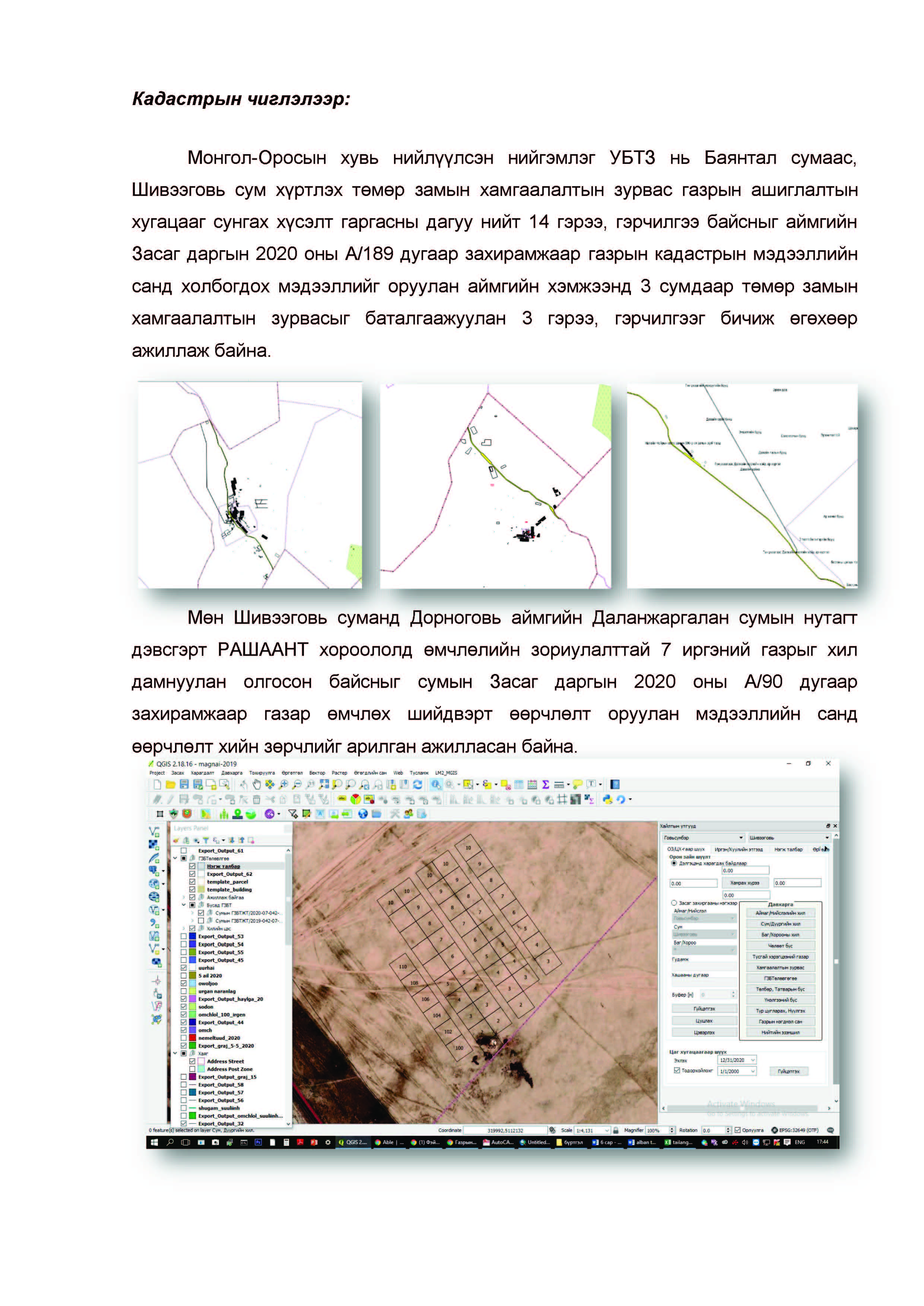
Task: Expand the Хилийн цэс layer group
Action: click(x=184, y=928)
